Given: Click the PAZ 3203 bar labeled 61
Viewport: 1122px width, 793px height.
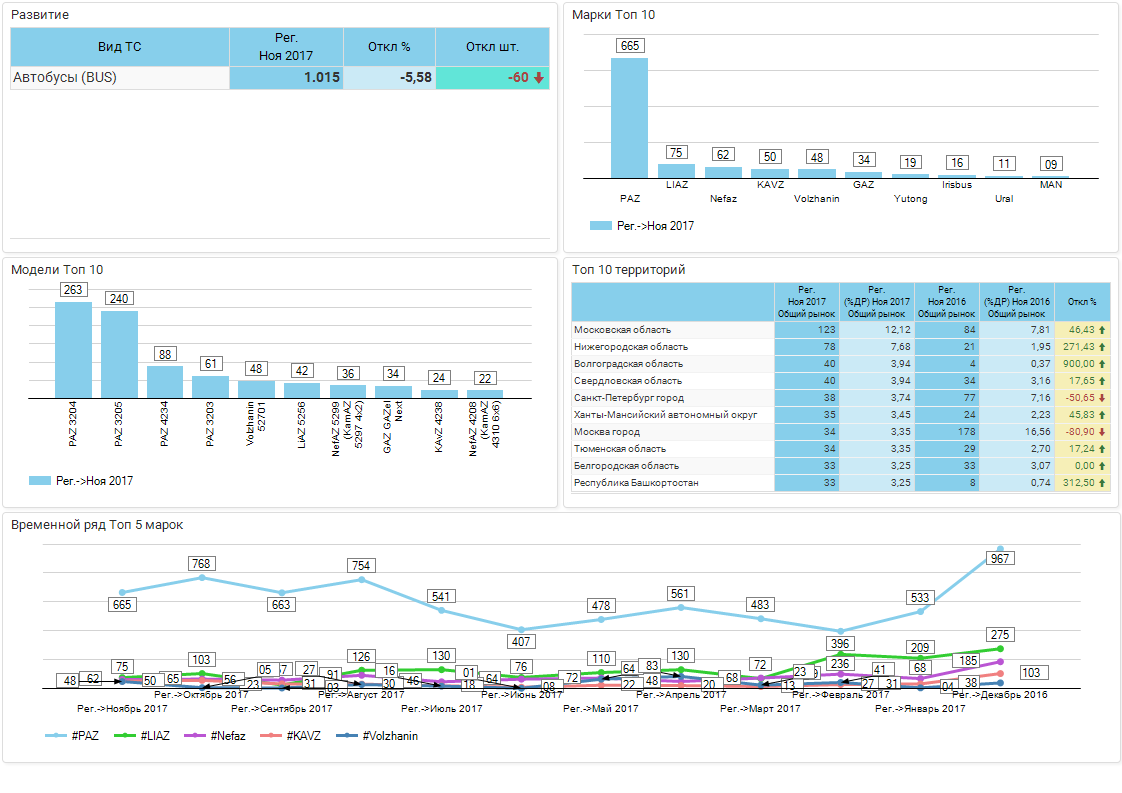Looking at the screenshot, I should tap(210, 387).
